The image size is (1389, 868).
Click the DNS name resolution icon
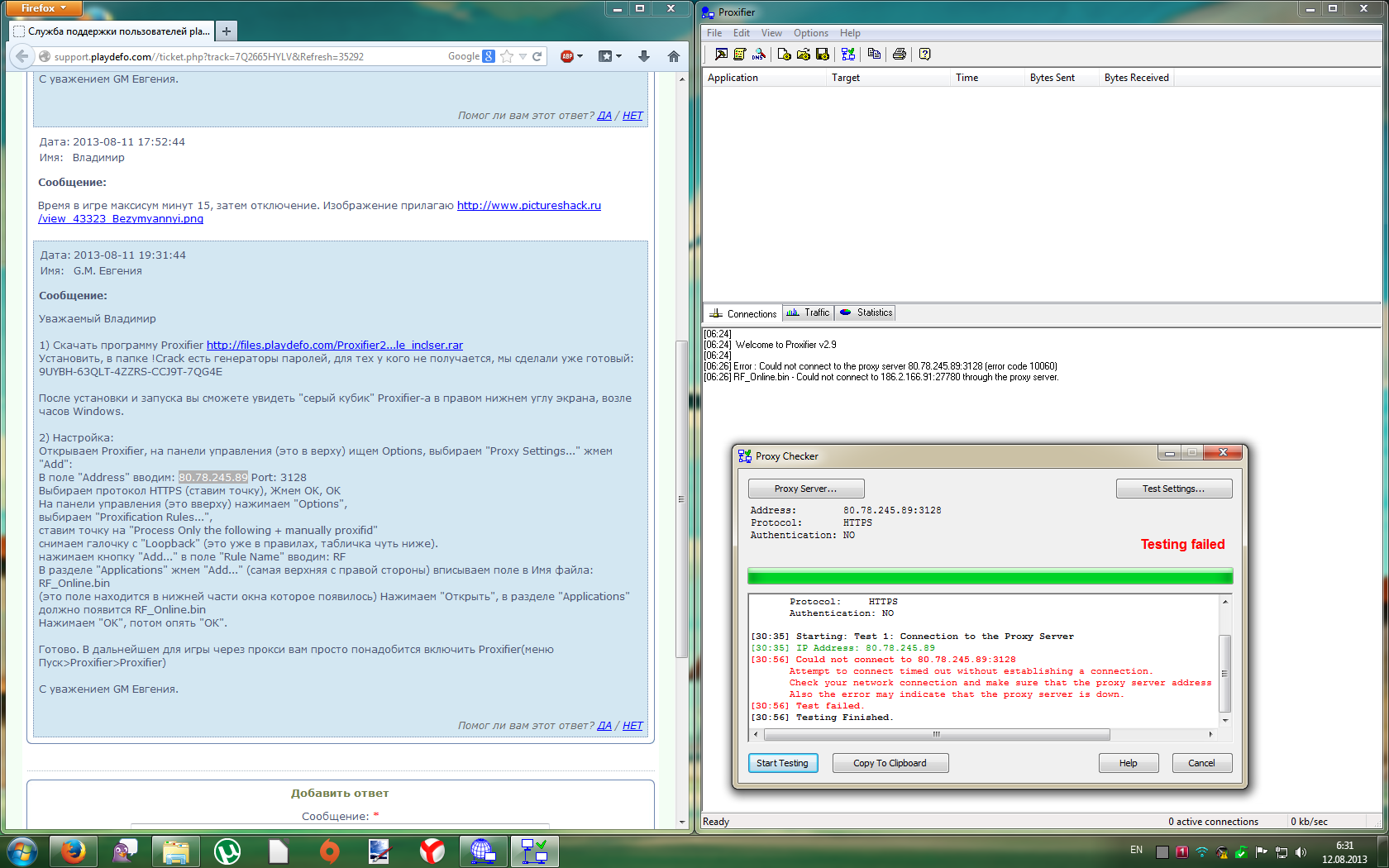pos(758,54)
